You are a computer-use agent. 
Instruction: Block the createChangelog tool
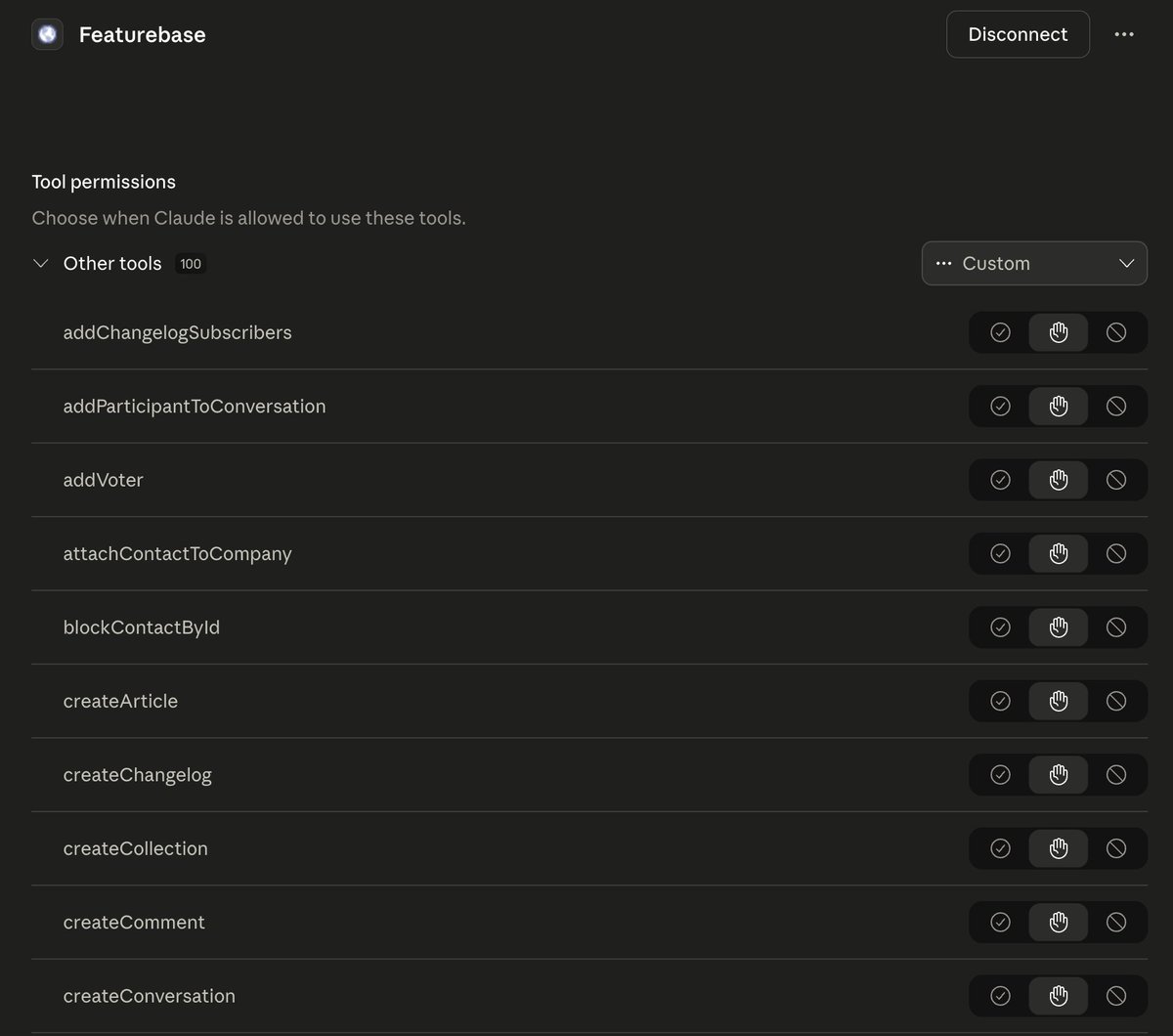click(x=1116, y=774)
